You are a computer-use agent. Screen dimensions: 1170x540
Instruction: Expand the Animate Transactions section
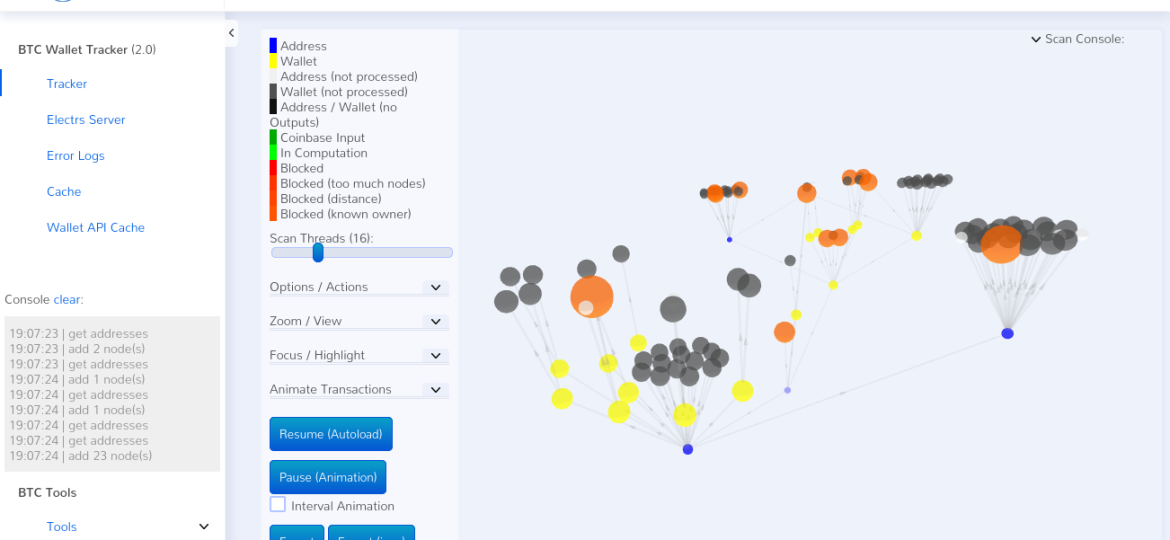(x=435, y=389)
